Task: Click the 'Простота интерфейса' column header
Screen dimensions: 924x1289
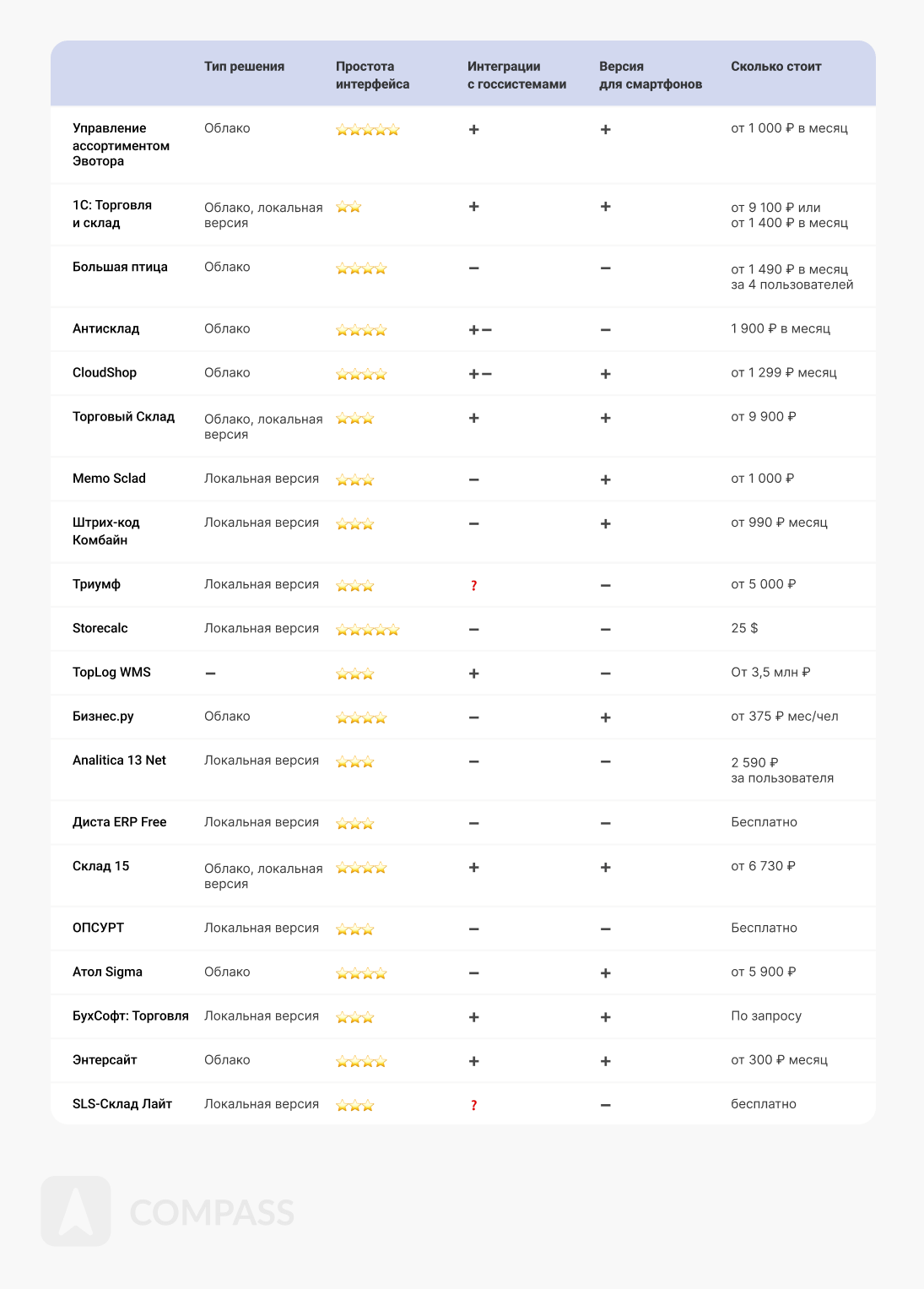Action: click(x=372, y=75)
